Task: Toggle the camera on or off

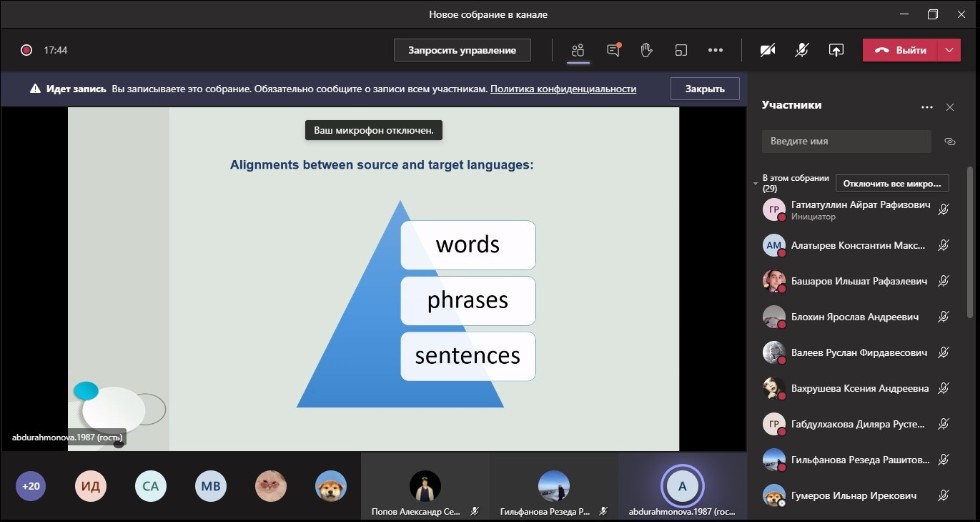Action: 768,50
